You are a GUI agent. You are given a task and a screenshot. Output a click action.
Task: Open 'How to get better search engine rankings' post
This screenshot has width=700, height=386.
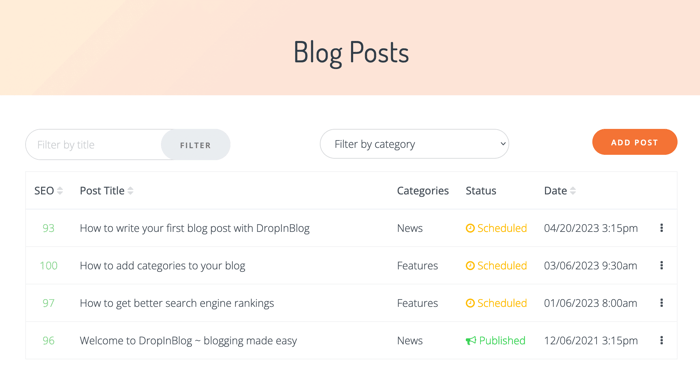(x=177, y=303)
